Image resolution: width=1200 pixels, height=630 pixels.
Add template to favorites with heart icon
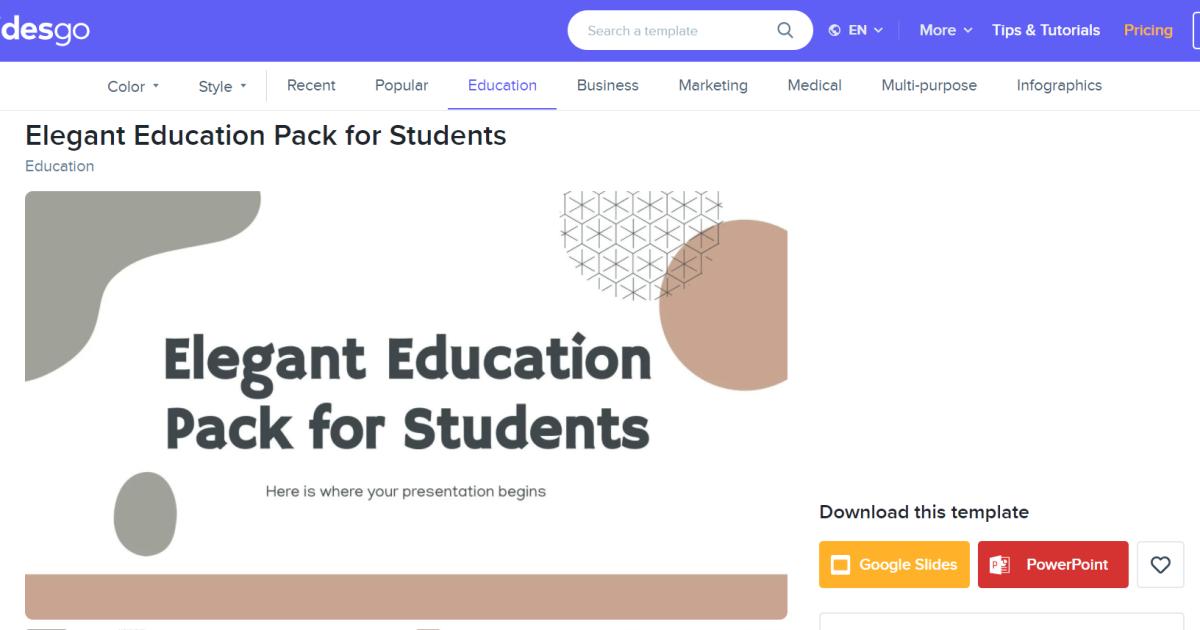click(1160, 565)
